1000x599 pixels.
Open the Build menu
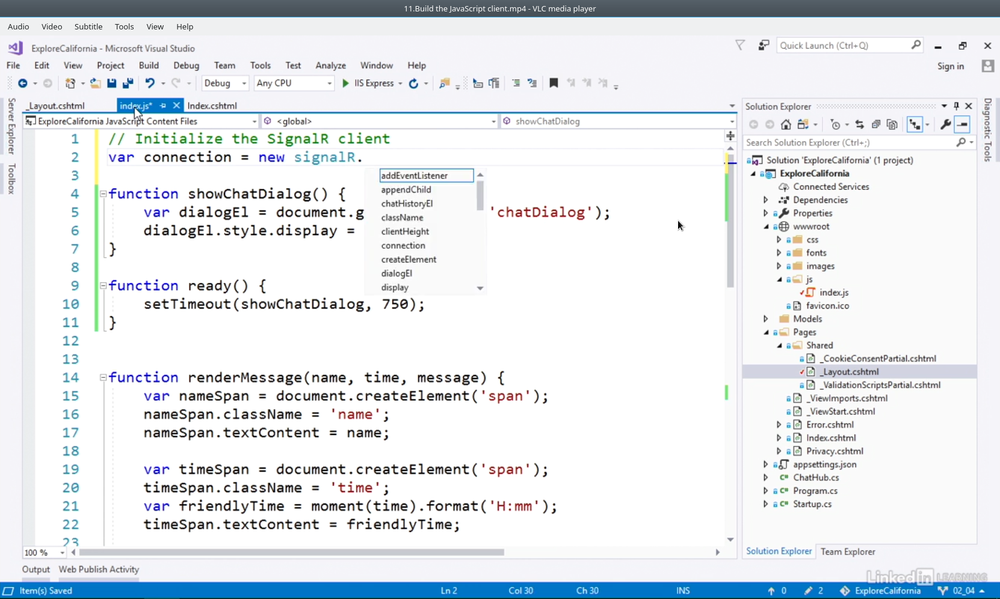pyautogui.click(x=149, y=65)
